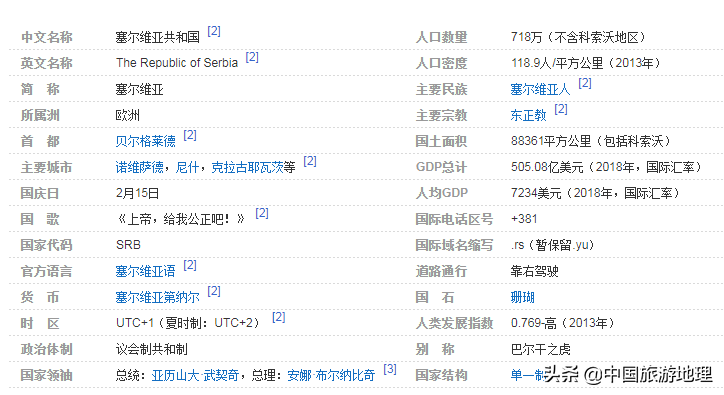The height and width of the screenshot is (395, 724).
Task: Click the area value 88361平方公里
Action: tap(551, 141)
